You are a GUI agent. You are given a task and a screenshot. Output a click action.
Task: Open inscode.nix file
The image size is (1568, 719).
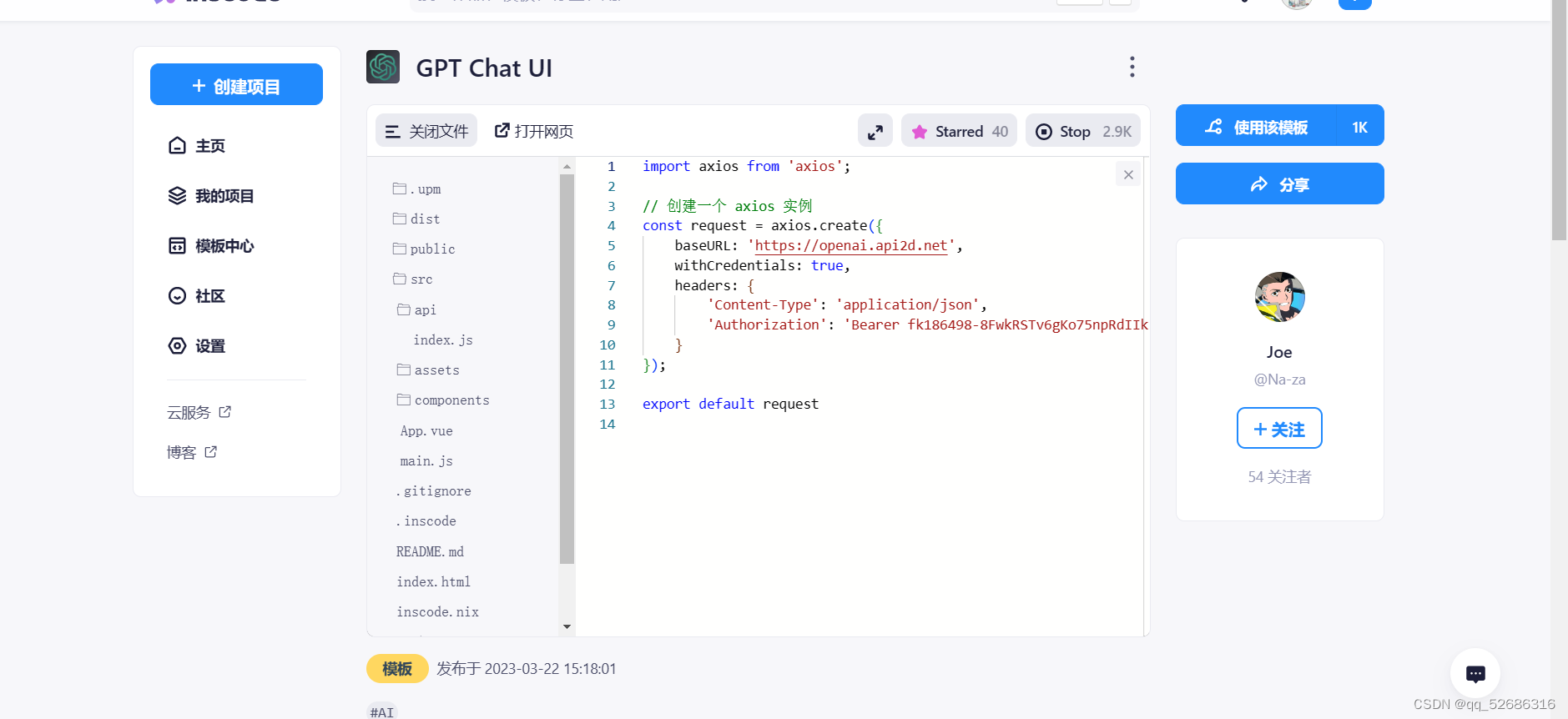(437, 611)
